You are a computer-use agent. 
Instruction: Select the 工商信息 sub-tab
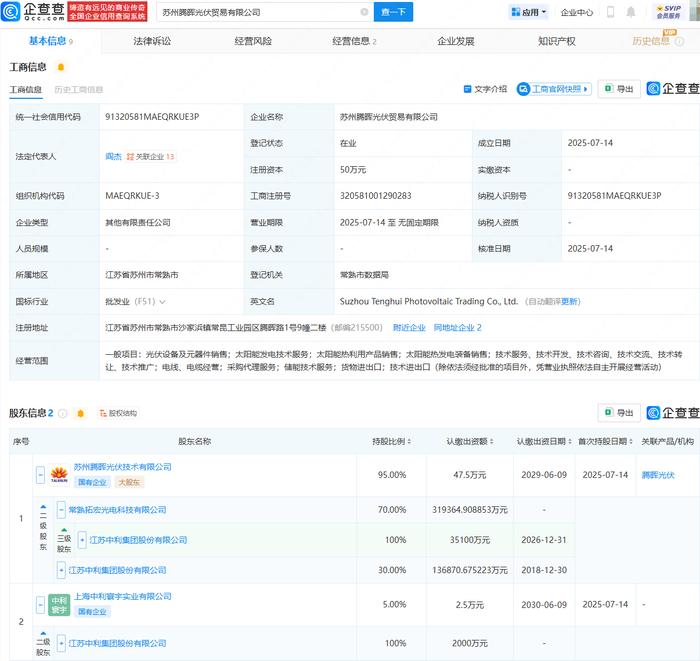tap(26, 90)
